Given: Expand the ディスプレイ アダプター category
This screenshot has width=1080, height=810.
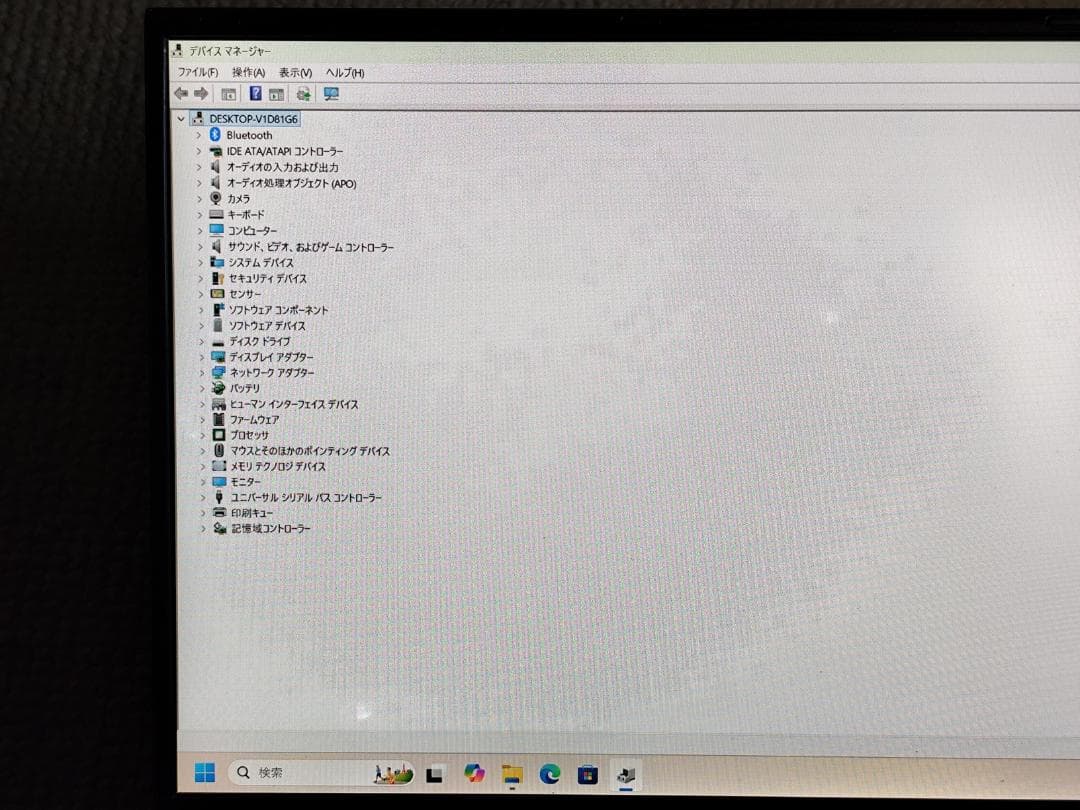Looking at the screenshot, I should pos(203,357).
